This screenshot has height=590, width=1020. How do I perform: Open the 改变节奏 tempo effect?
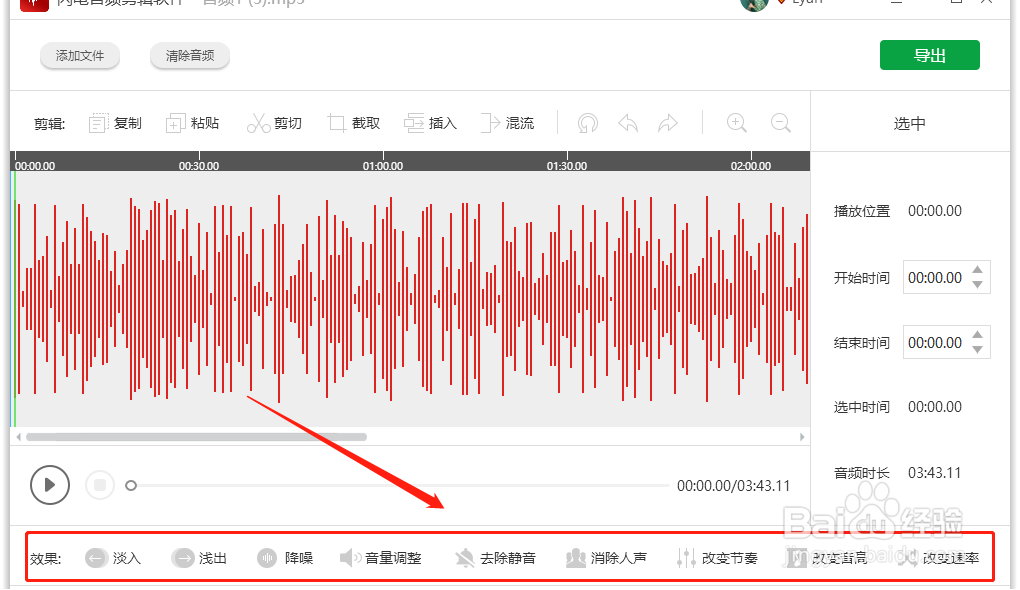(x=717, y=558)
